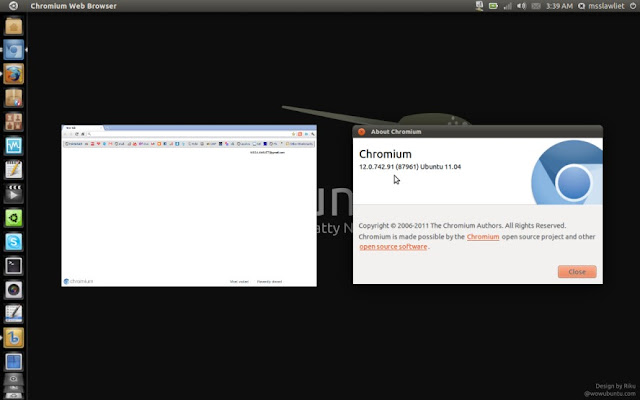
Task: Launch Skype from the dock
Action: coord(13,242)
